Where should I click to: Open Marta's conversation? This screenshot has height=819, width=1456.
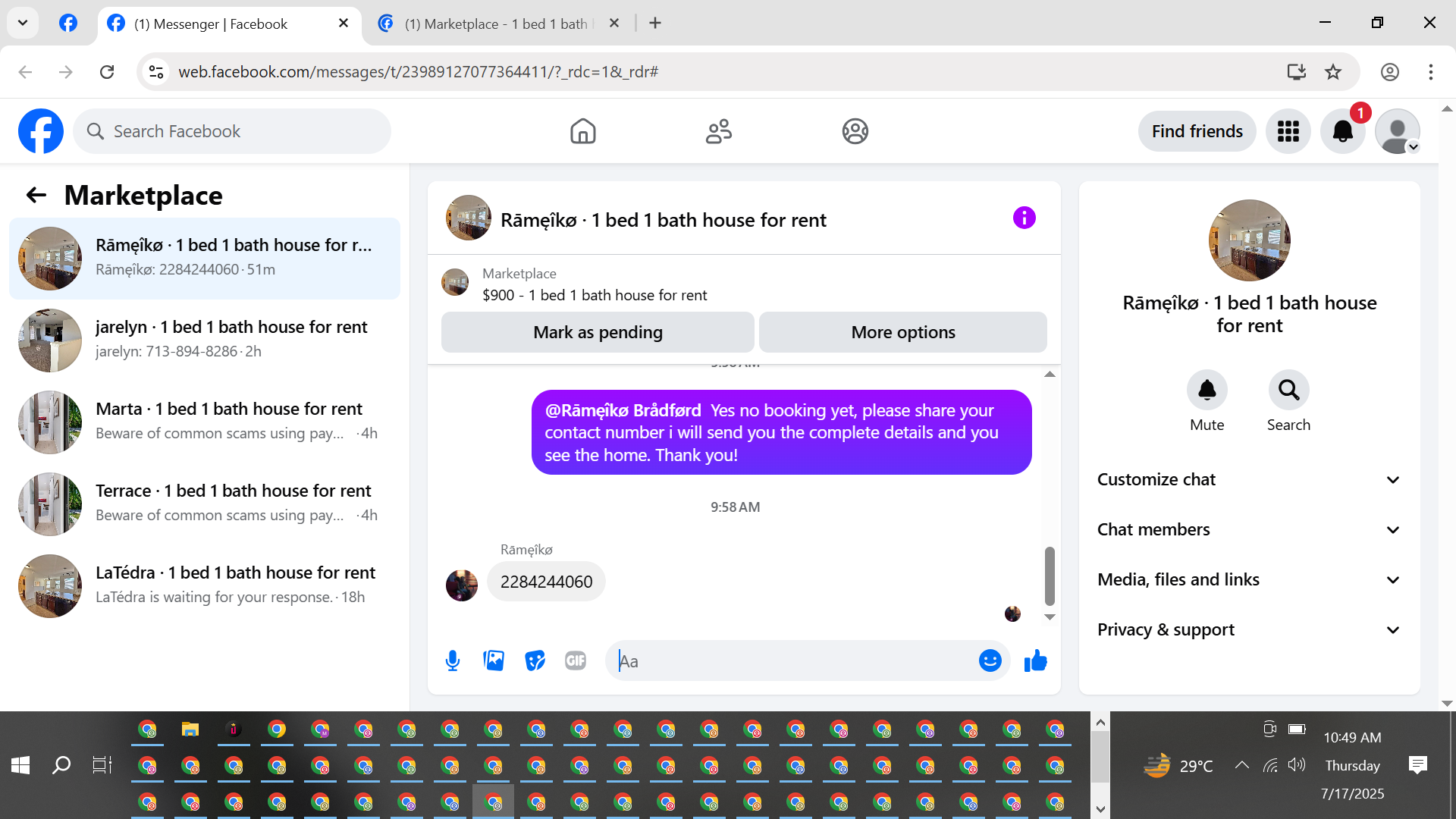coord(205,422)
